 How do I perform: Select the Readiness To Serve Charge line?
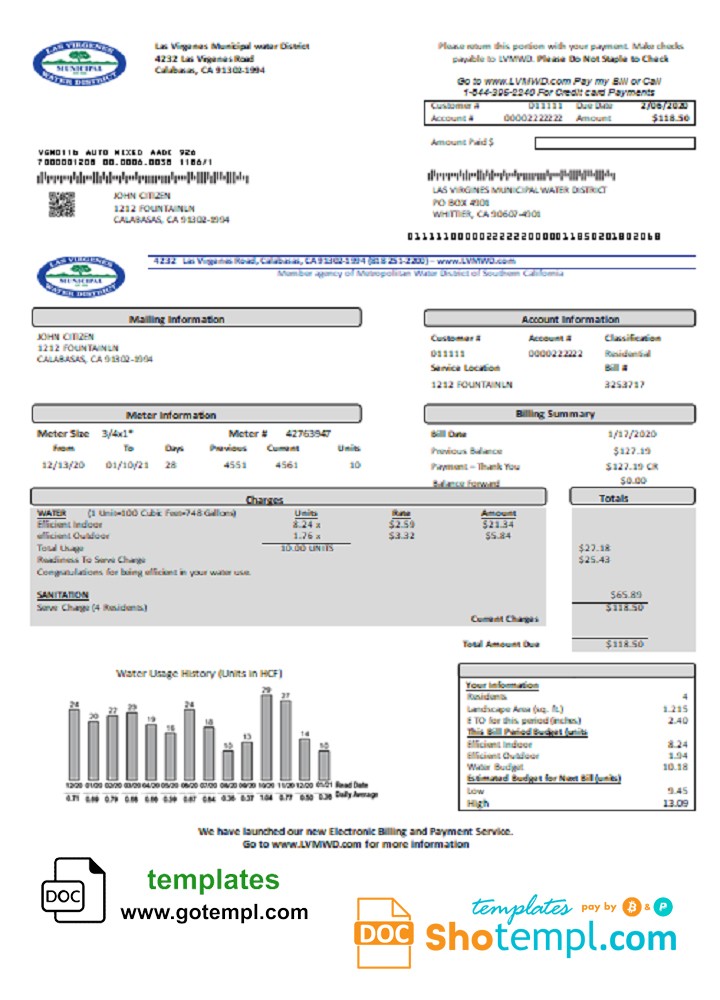[x=91, y=560]
